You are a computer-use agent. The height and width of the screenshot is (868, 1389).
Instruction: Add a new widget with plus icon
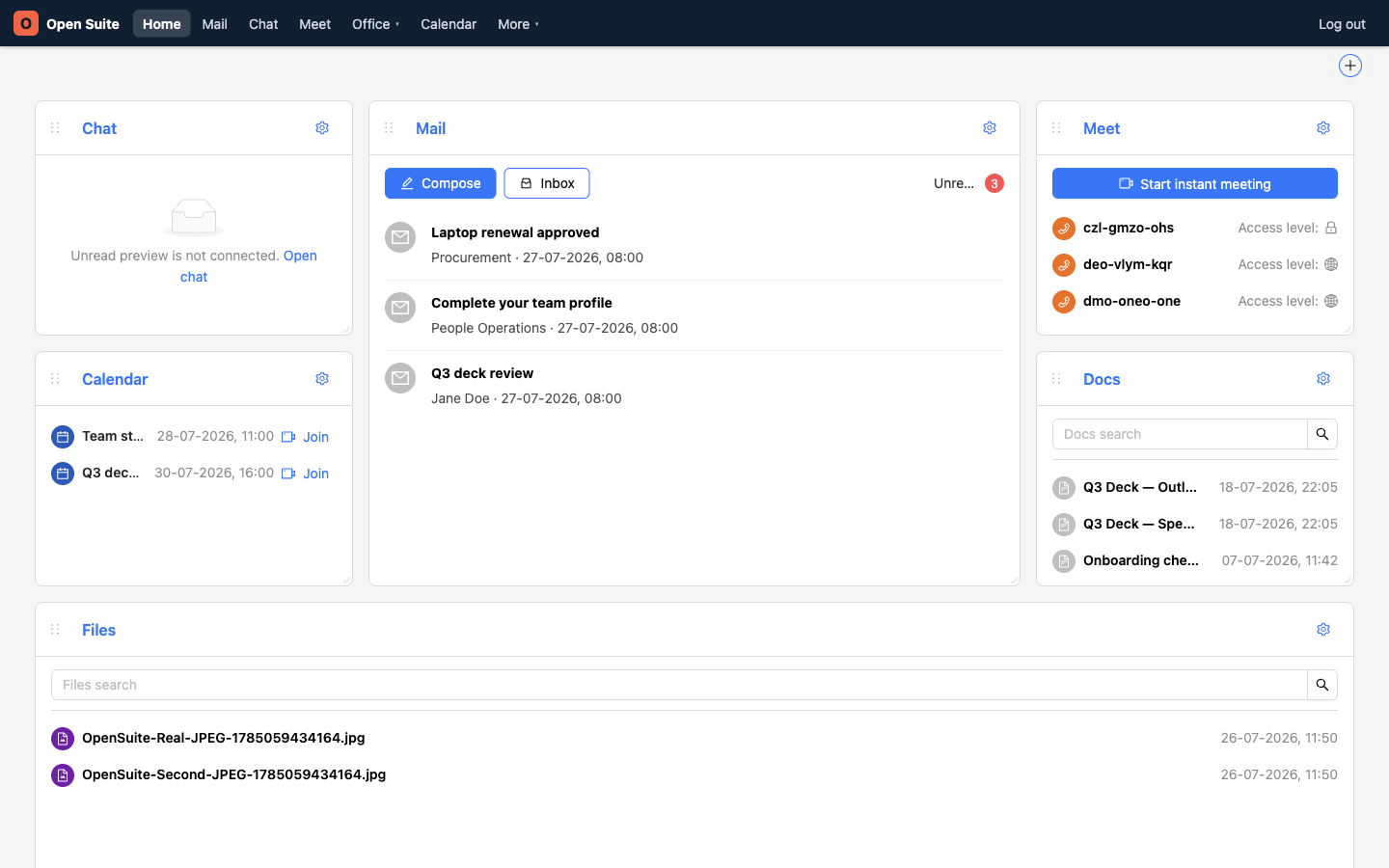tap(1350, 66)
